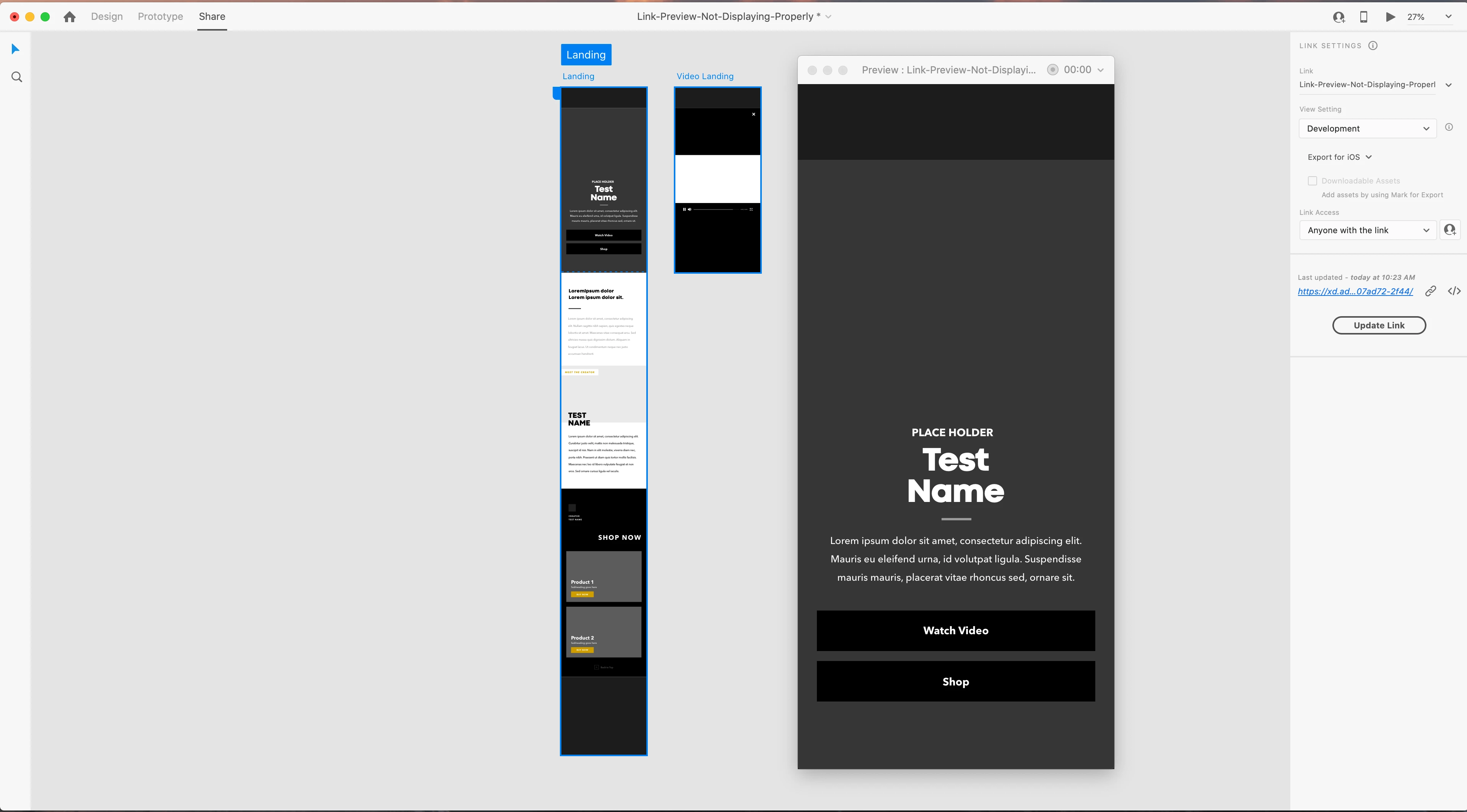This screenshot has height=812, width=1467.
Task: Select the arrow Select tool
Action: point(15,49)
